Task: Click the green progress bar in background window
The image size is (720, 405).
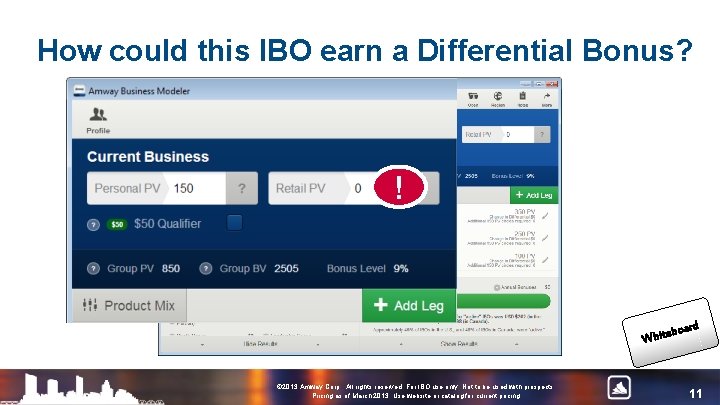Action: click(503, 301)
